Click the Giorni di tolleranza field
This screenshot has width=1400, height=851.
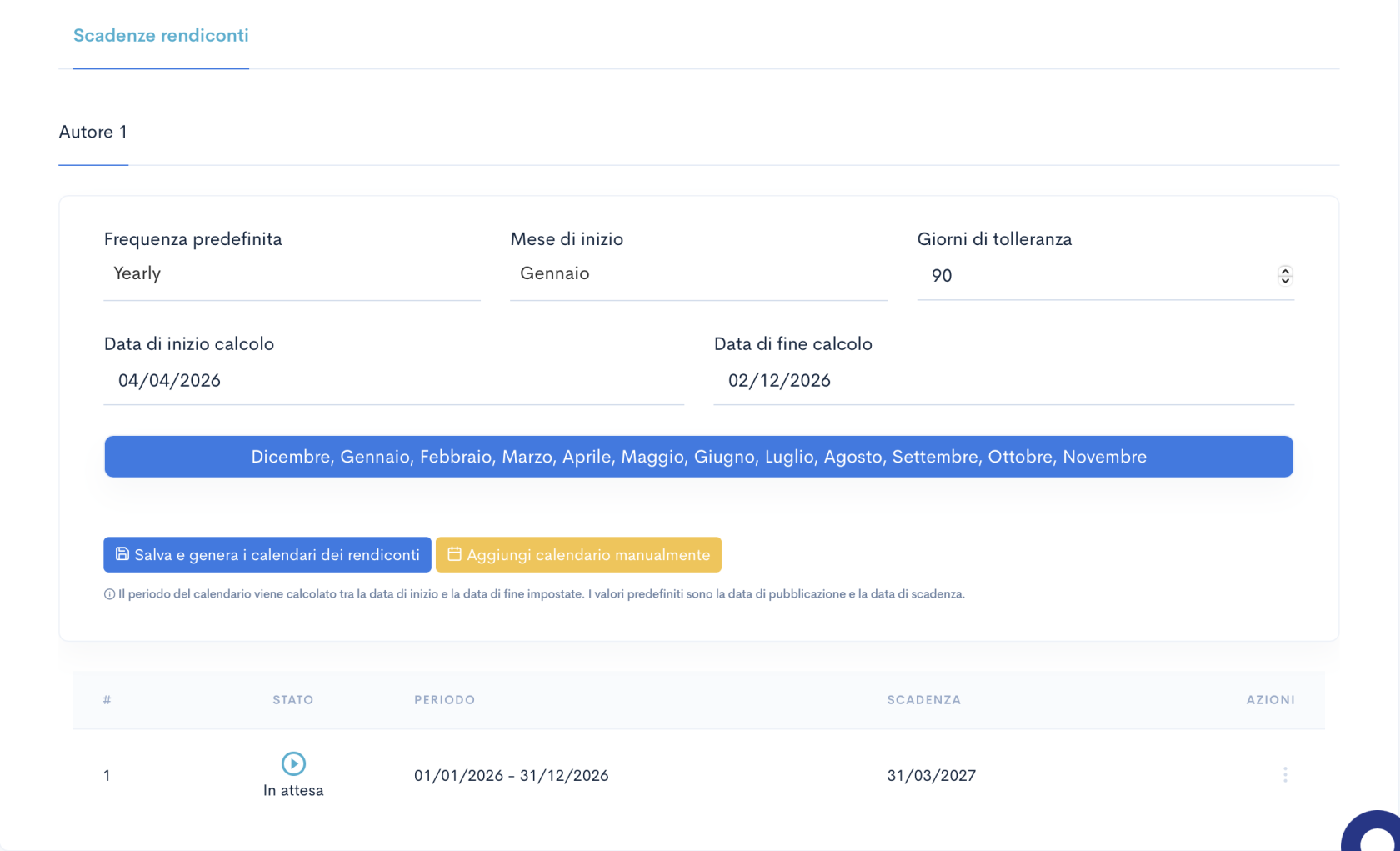coord(1105,275)
